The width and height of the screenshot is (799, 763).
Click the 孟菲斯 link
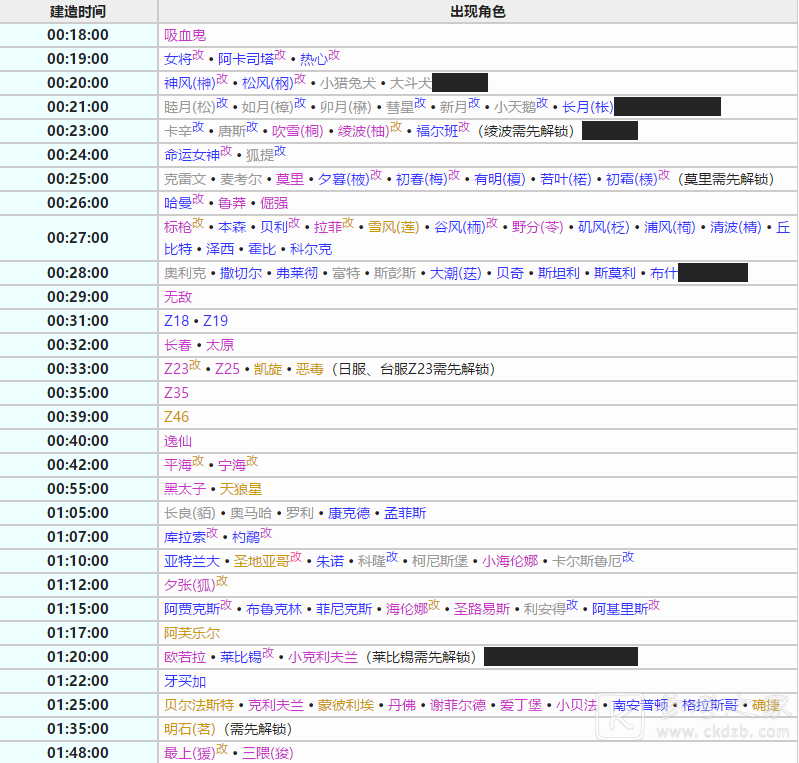point(405,513)
